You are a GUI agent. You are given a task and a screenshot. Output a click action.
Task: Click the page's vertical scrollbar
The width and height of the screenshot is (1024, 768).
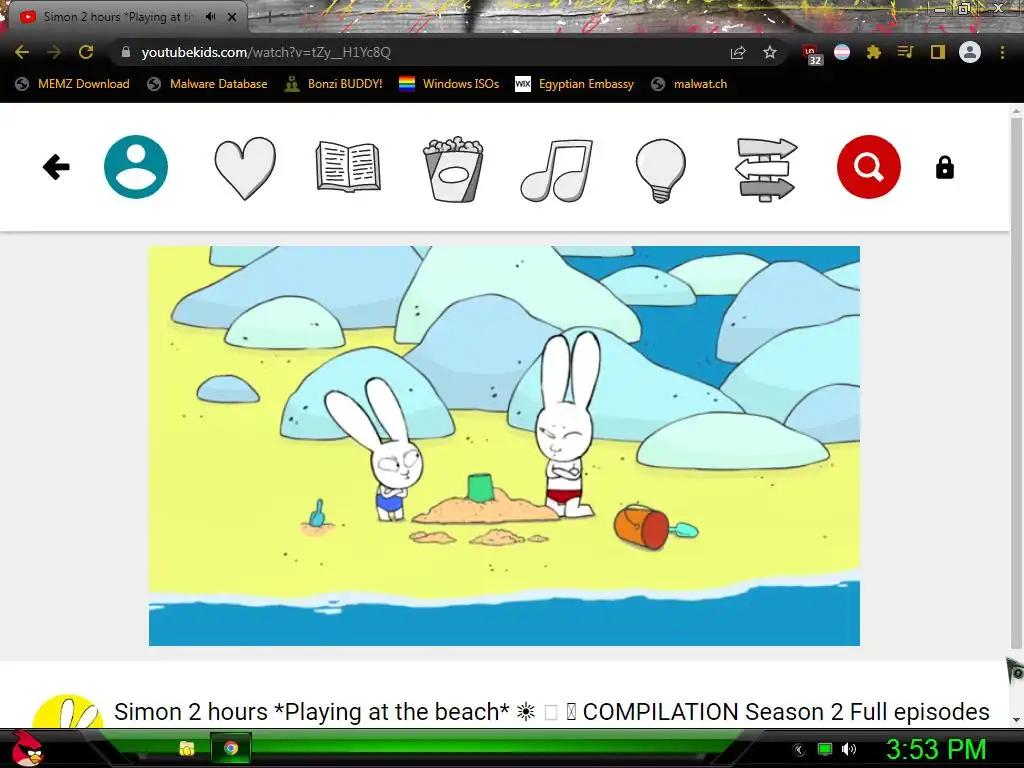point(1016,385)
